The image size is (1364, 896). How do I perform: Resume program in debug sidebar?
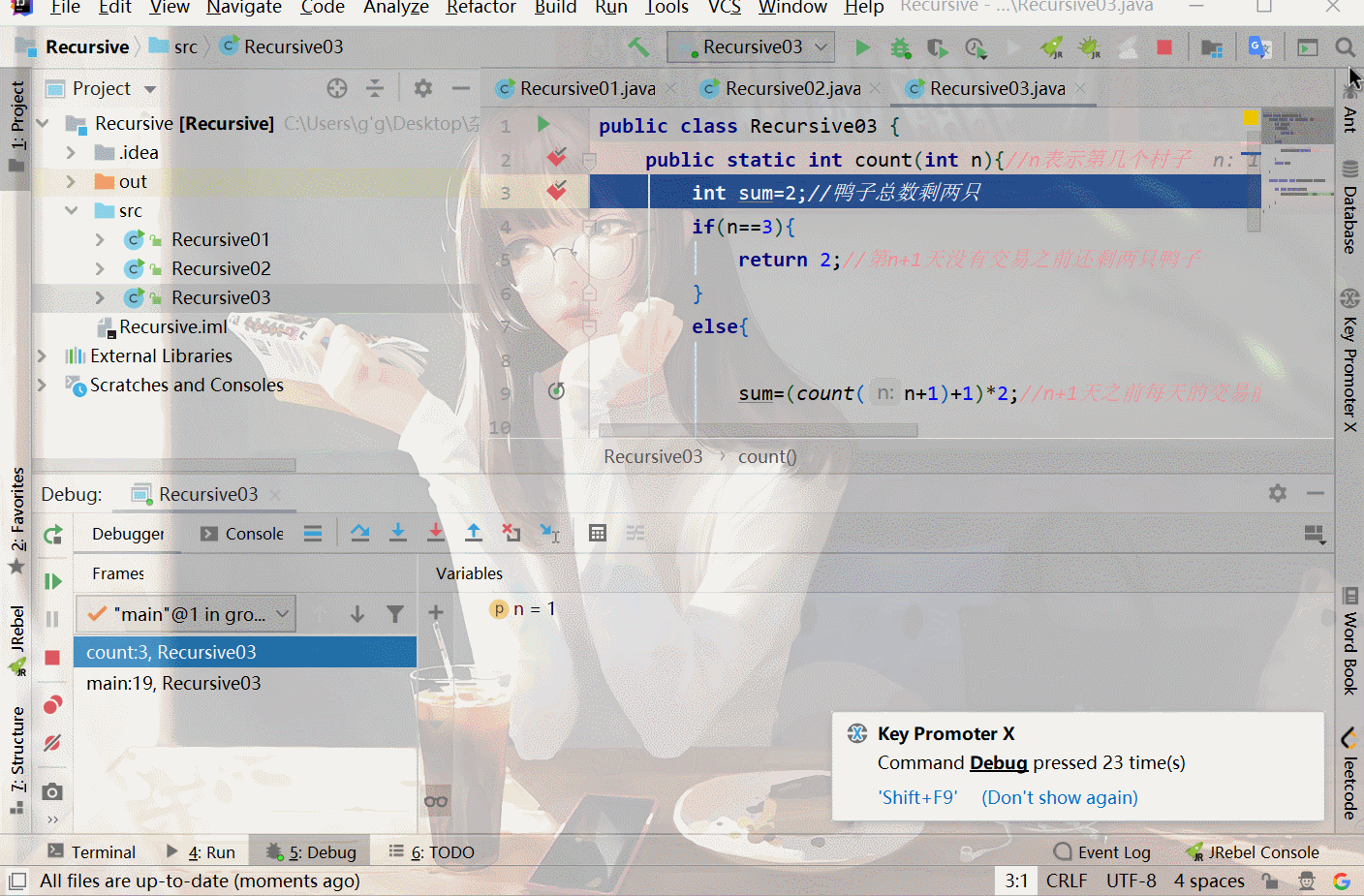pyautogui.click(x=52, y=581)
